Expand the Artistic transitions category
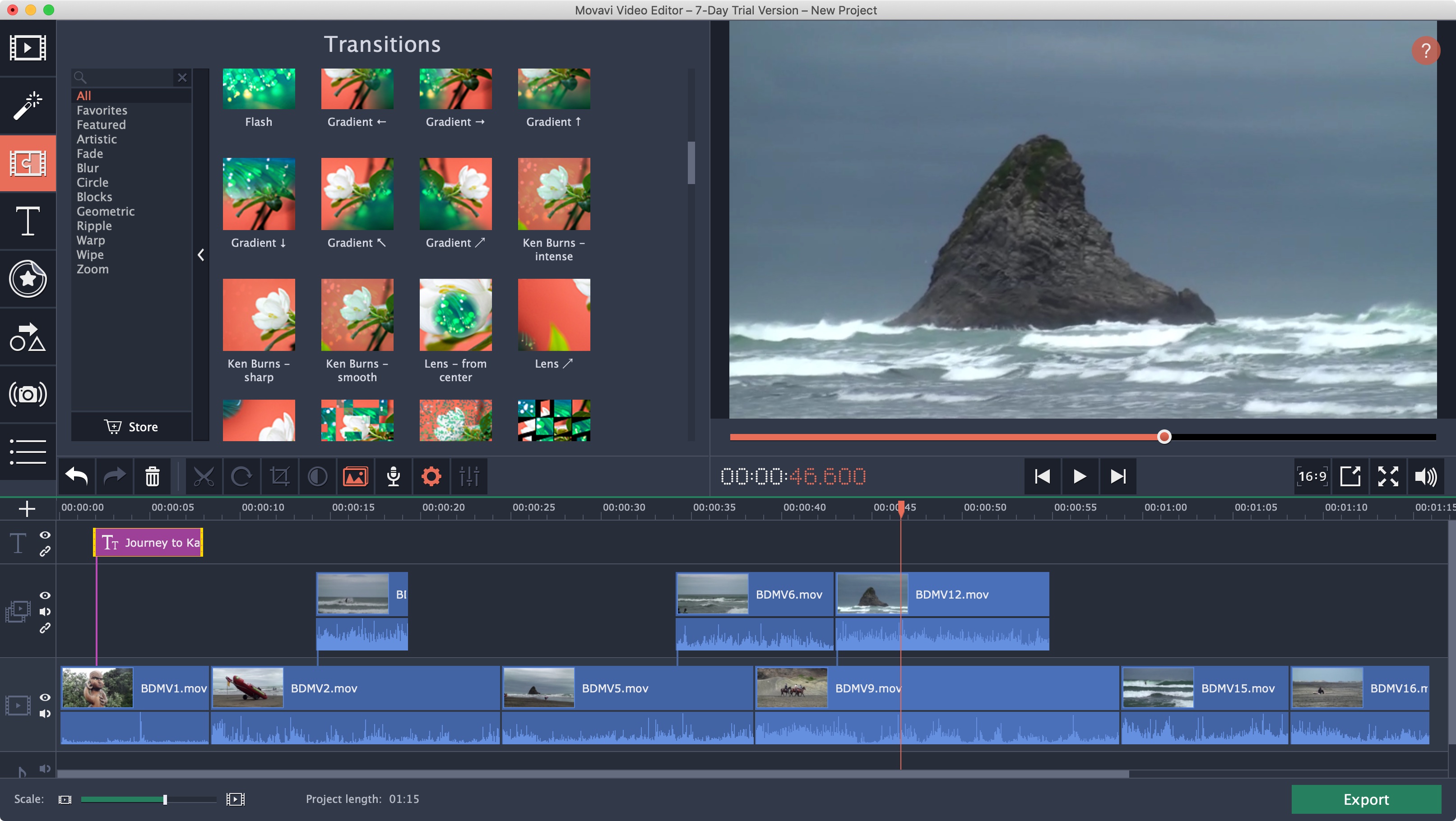This screenshot has height=821, width=1456. 96,139
